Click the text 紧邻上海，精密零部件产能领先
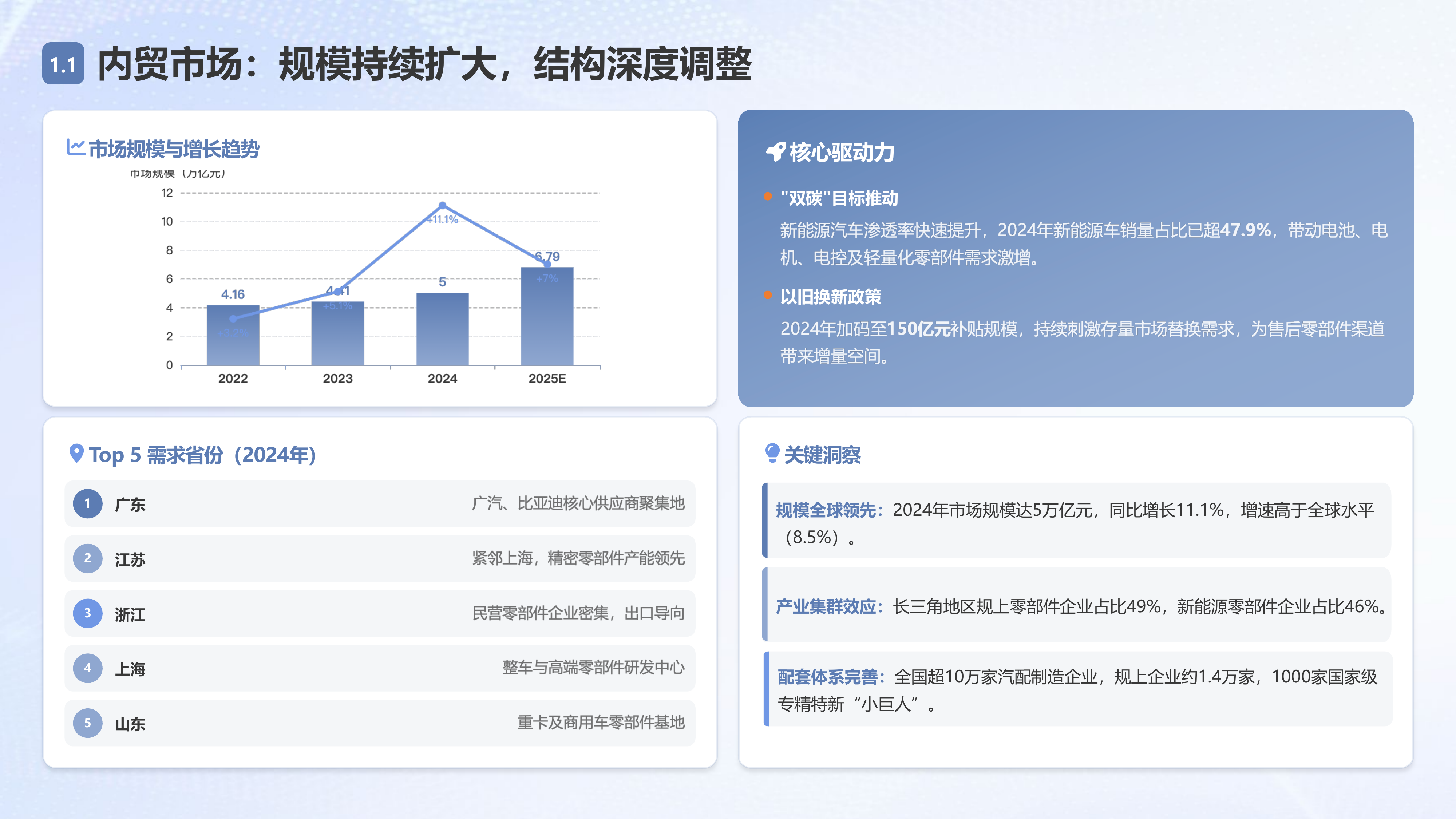 coord(578,558)
